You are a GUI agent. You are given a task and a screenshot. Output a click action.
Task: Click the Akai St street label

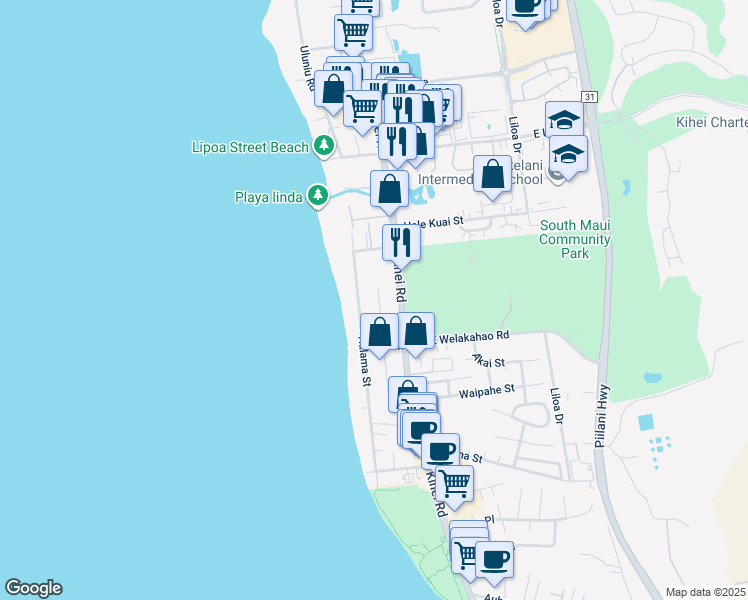coord(488,361)
